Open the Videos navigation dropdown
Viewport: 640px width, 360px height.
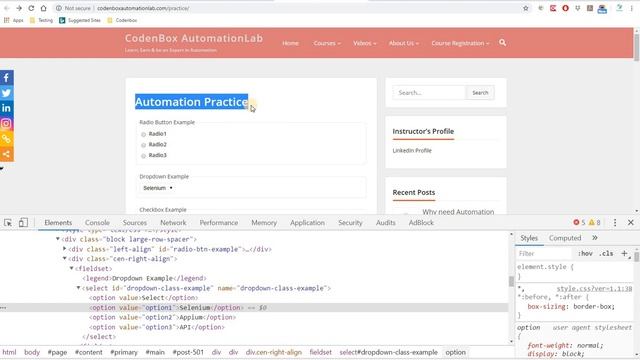[x=364, y=43]
